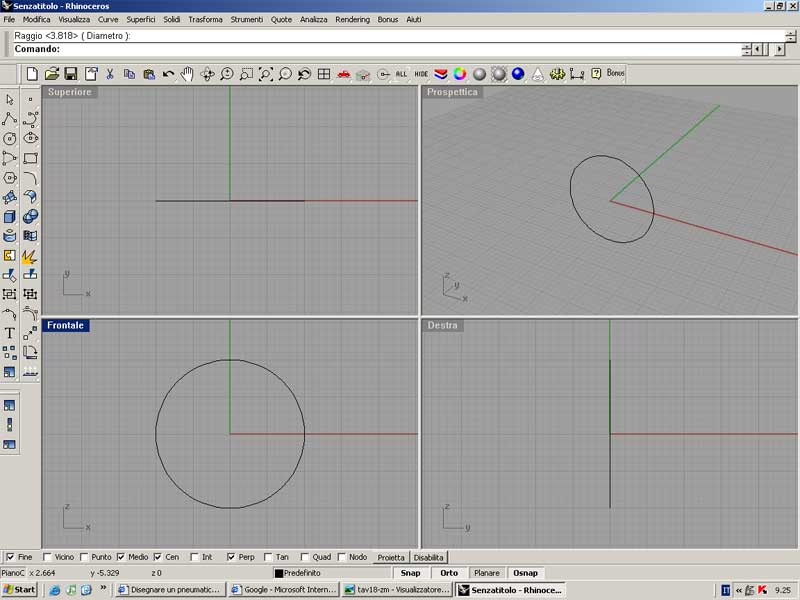Uncheck the Medio osnap checkbox
800x600 pixels.
coord(121,557)
